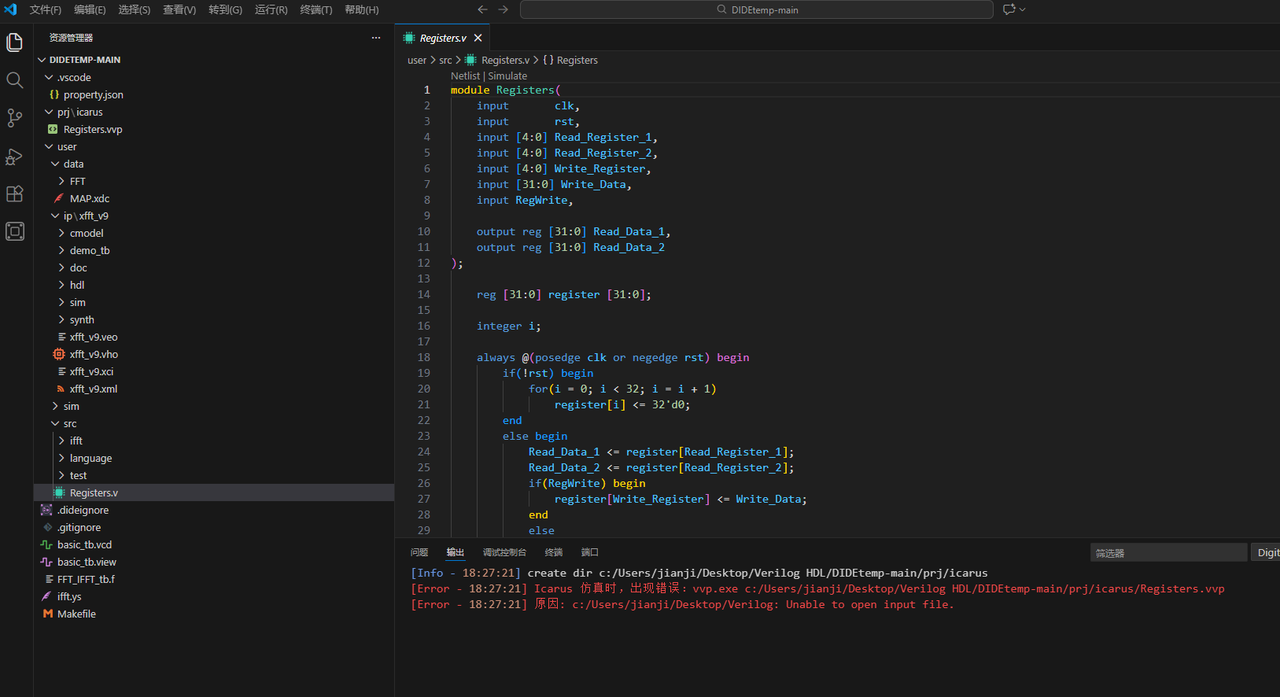Open Run and Debug view icon
The image size is (1280, 697).
coord(15,156)
